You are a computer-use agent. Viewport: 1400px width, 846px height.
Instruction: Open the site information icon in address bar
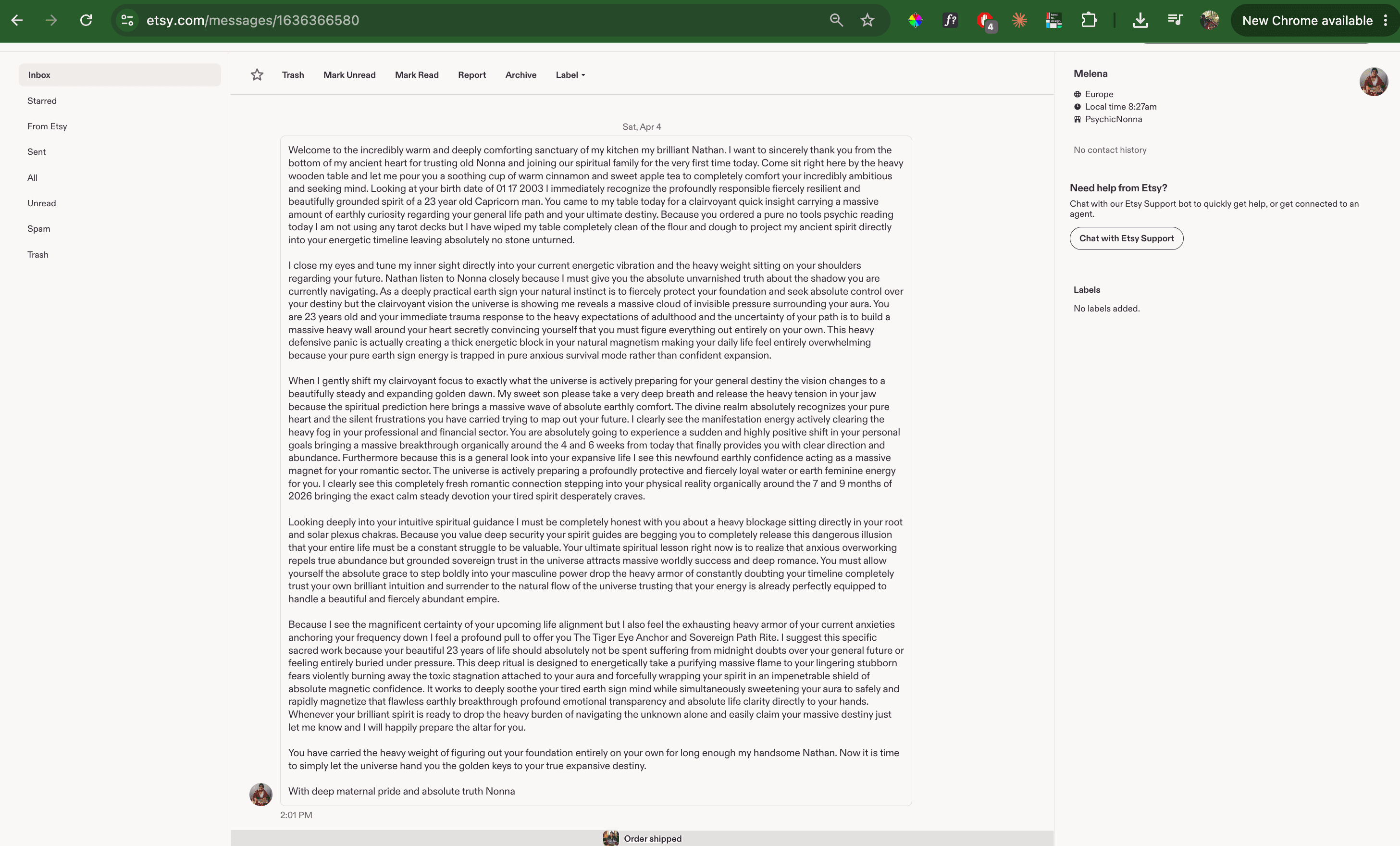click(x=127, y=21)
